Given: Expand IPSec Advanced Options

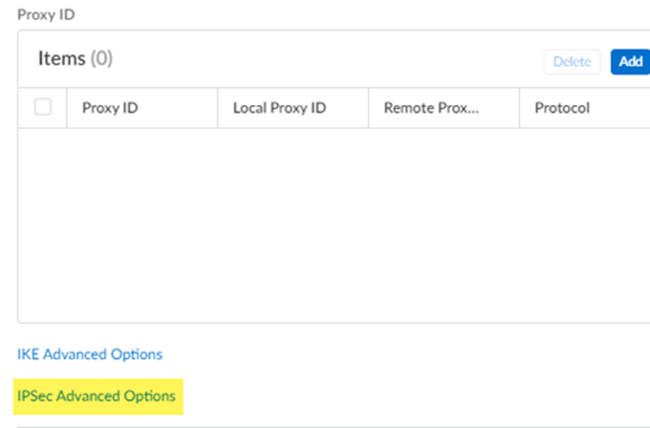Looking at the screenshot, I should click(x=96, y=396).
